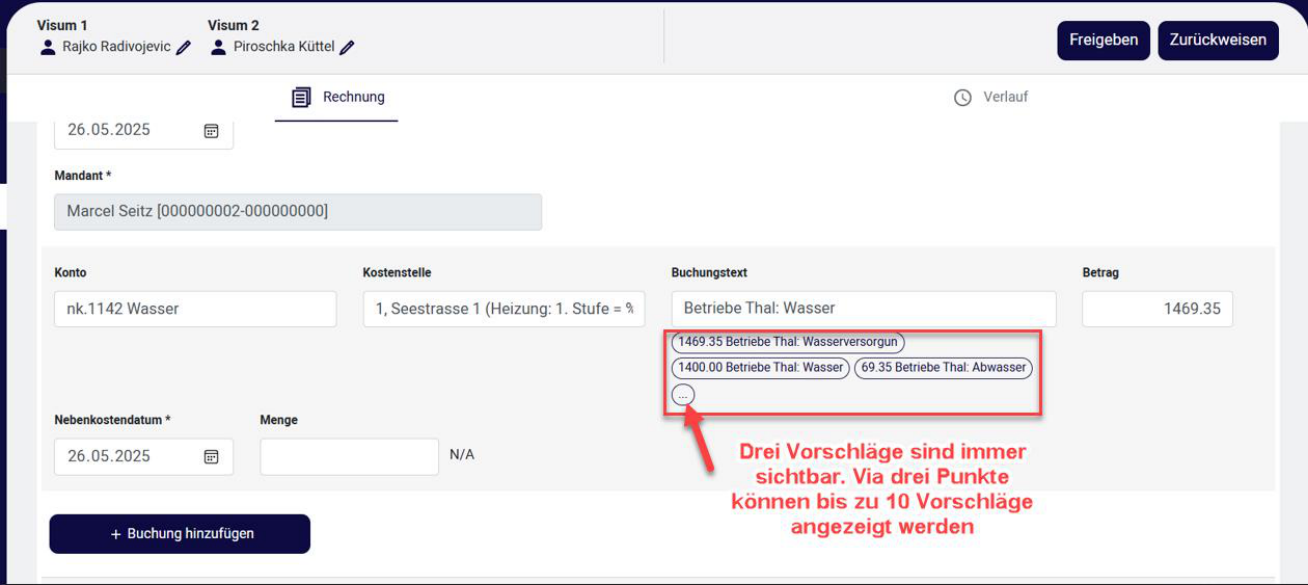Click the Verlauf clock icon

(963, 98)
